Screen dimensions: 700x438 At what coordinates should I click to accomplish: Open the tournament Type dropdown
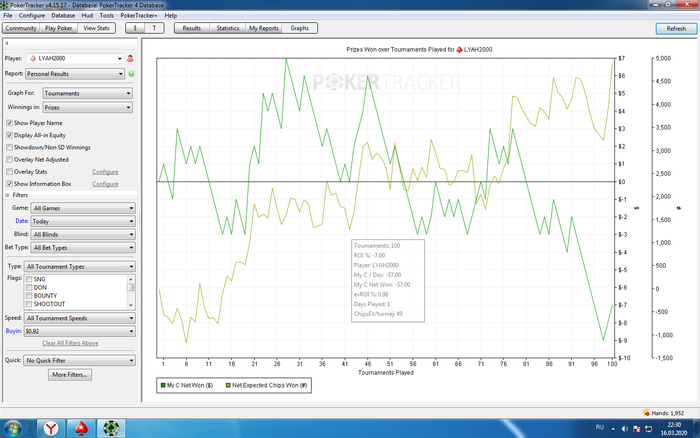(x=79, y=267)
